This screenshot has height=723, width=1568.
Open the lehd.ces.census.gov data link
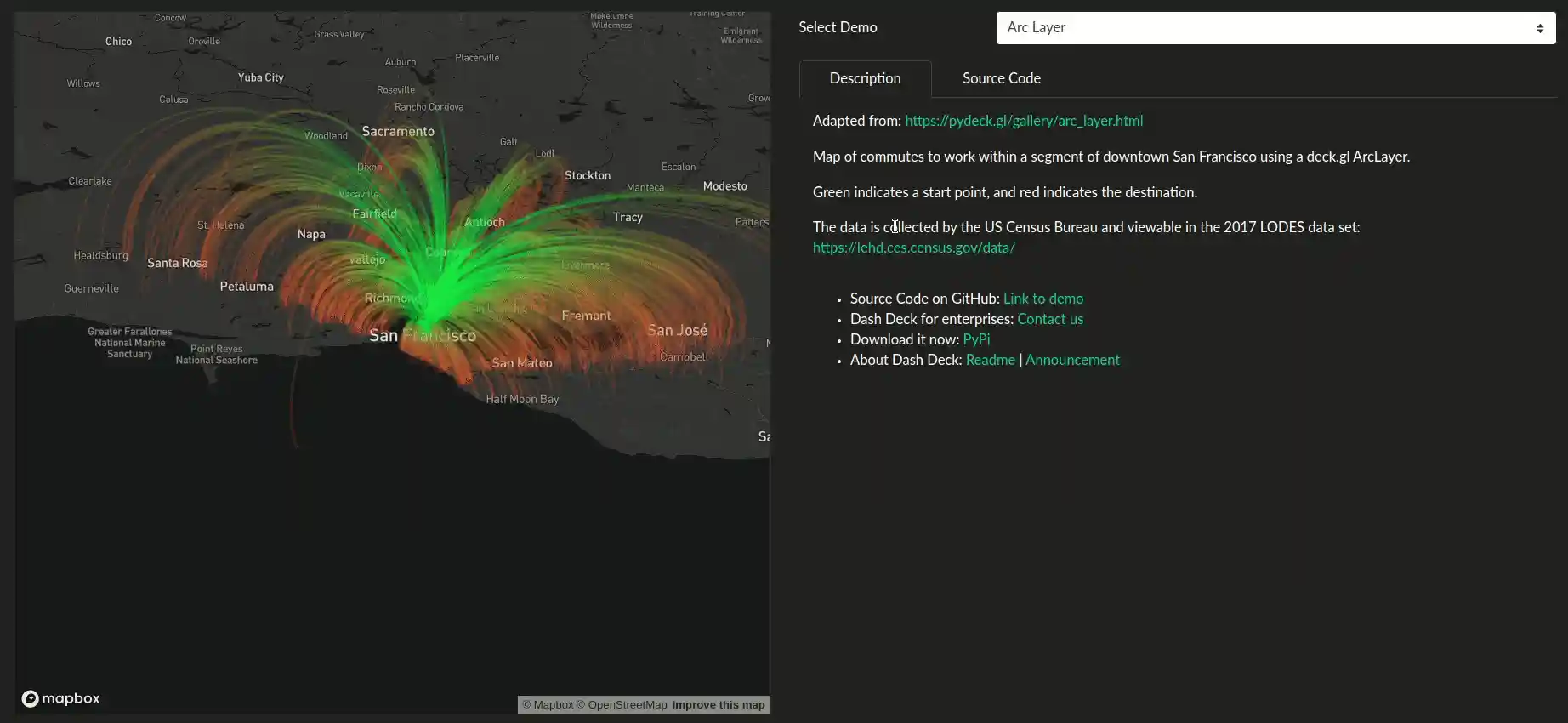pos(913,248)
